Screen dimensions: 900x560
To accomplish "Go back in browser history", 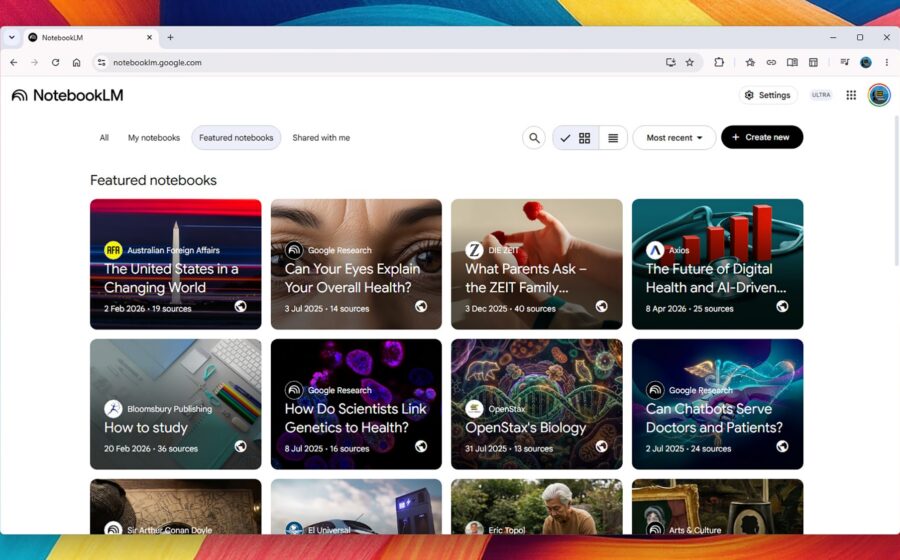I will pos(14,63).
